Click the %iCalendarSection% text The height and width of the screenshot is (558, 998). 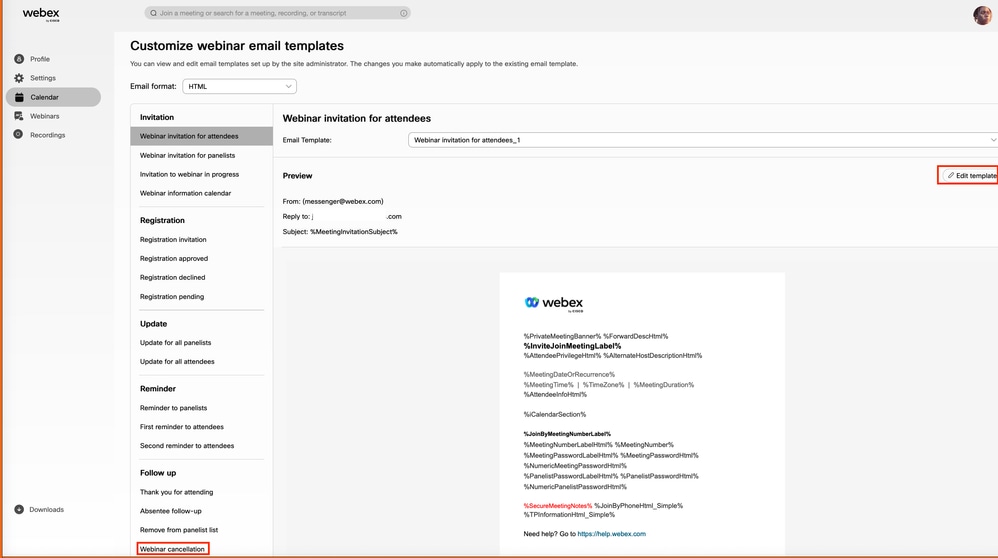554,414
